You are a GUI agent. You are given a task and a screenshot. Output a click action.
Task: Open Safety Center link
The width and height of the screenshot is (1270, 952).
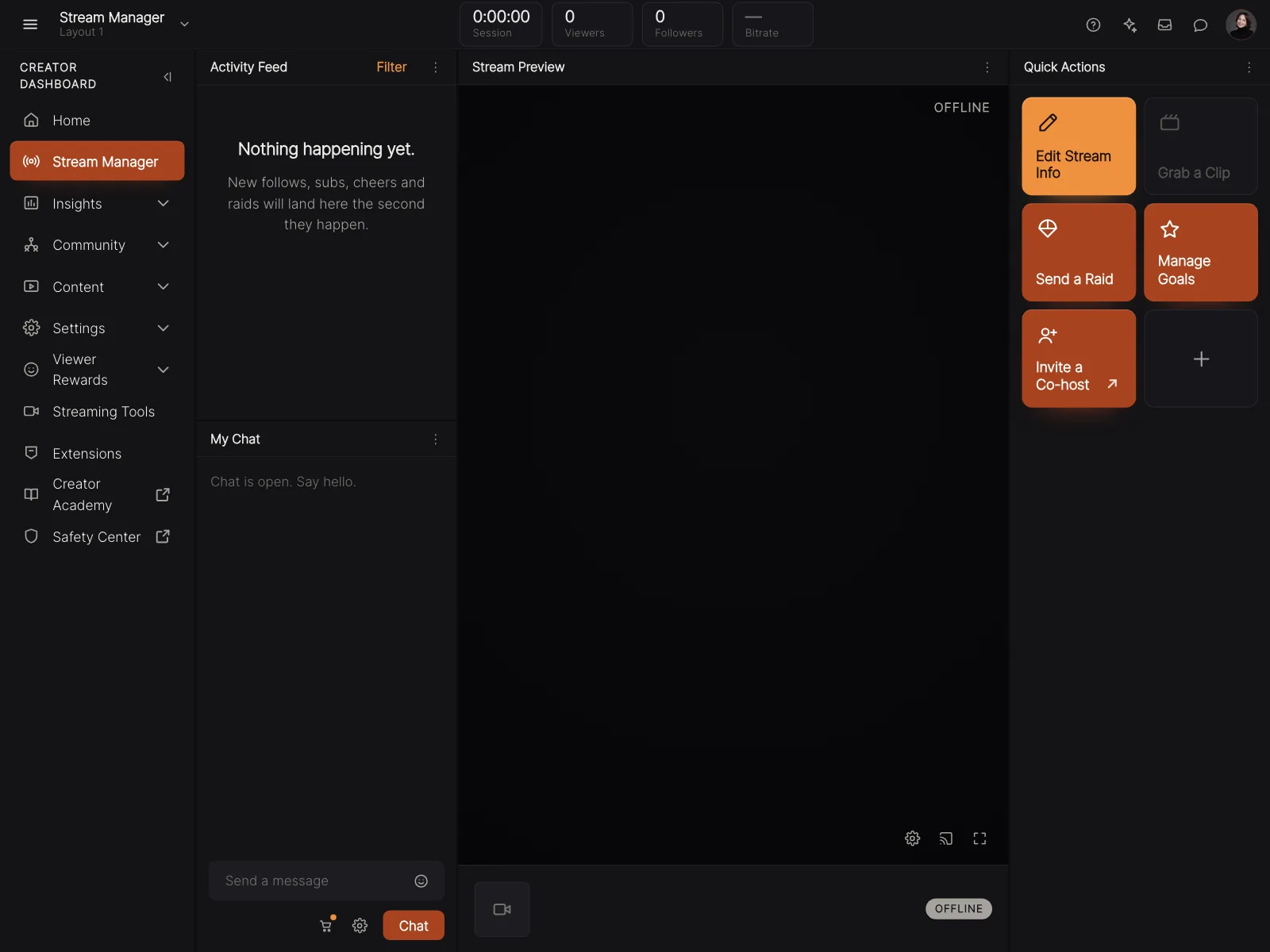point(97,537)
